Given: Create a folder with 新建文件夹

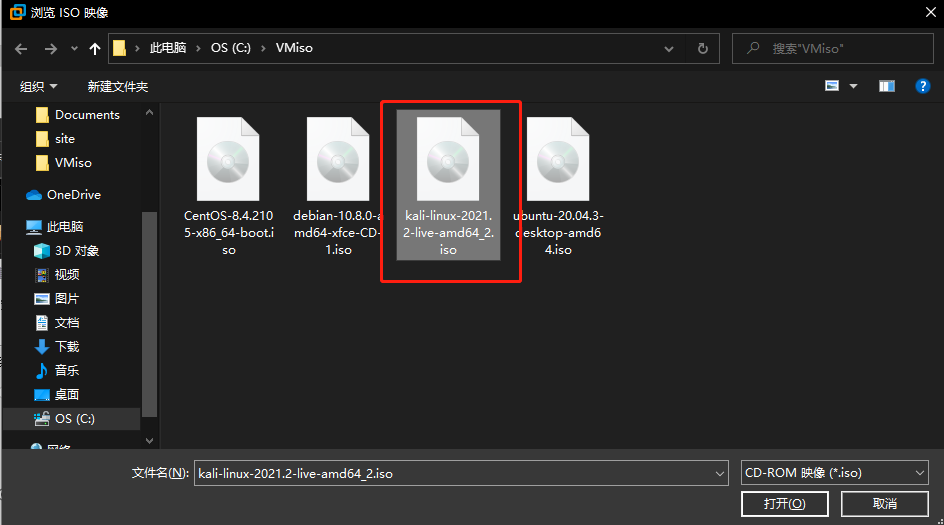Looking at the screenshot, I should pos(117,87).
